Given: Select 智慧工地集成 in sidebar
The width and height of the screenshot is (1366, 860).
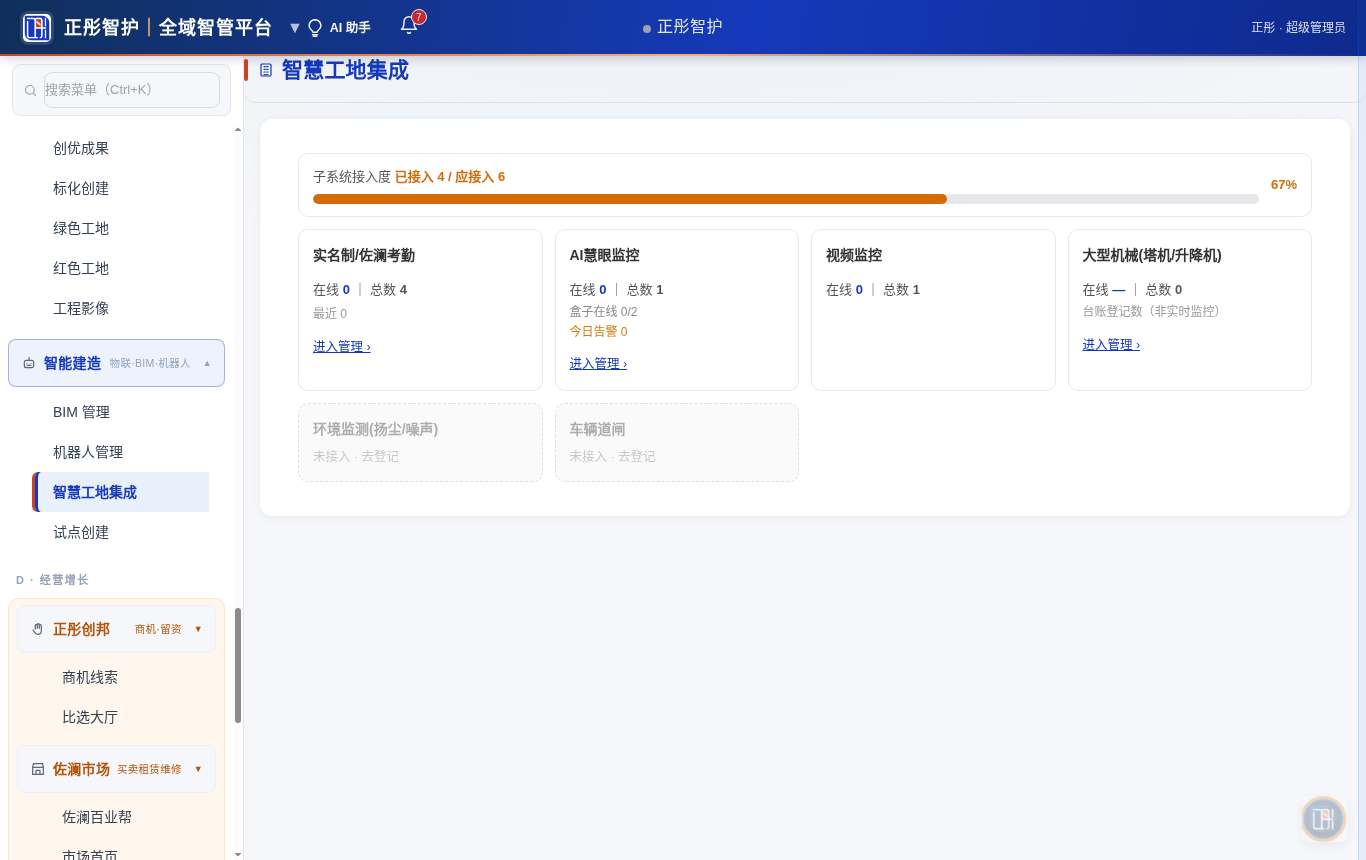Looking at the screenshot, I should (x=121, y=492).
